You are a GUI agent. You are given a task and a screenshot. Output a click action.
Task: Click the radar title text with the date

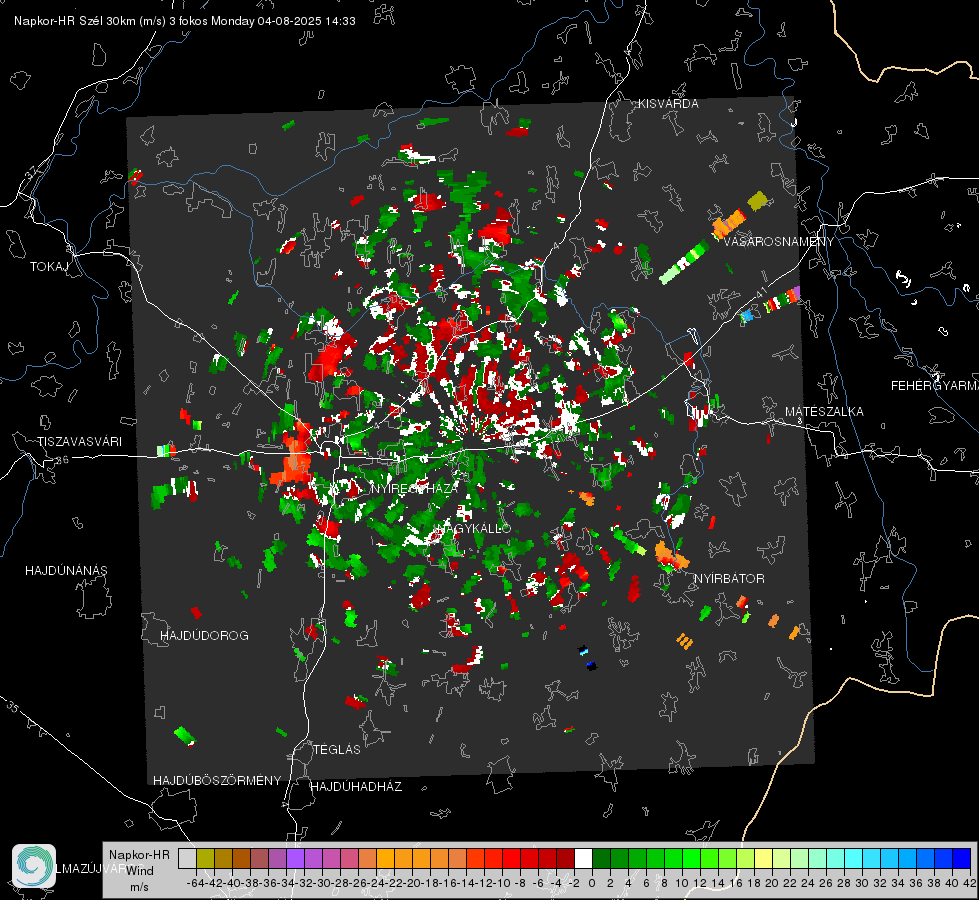[185, 21]
